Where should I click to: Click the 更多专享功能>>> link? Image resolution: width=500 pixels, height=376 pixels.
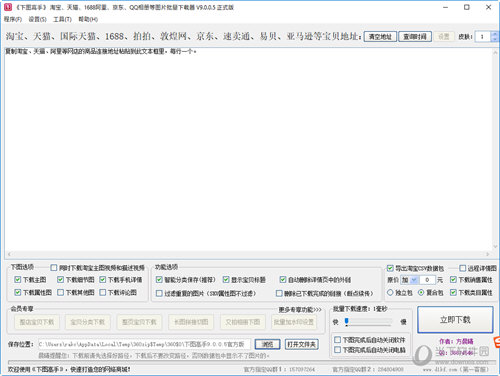[x=300, y=310]
